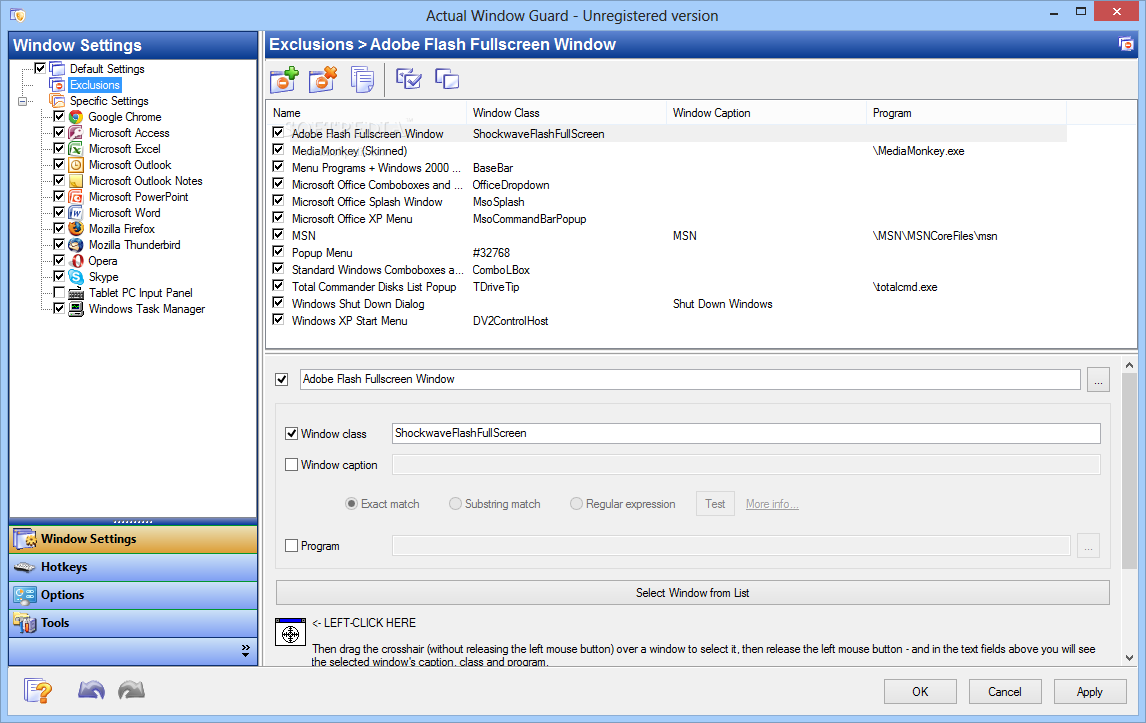Open help with the question mark icon
Screen dimensions: 1146x723
[38, 690]
